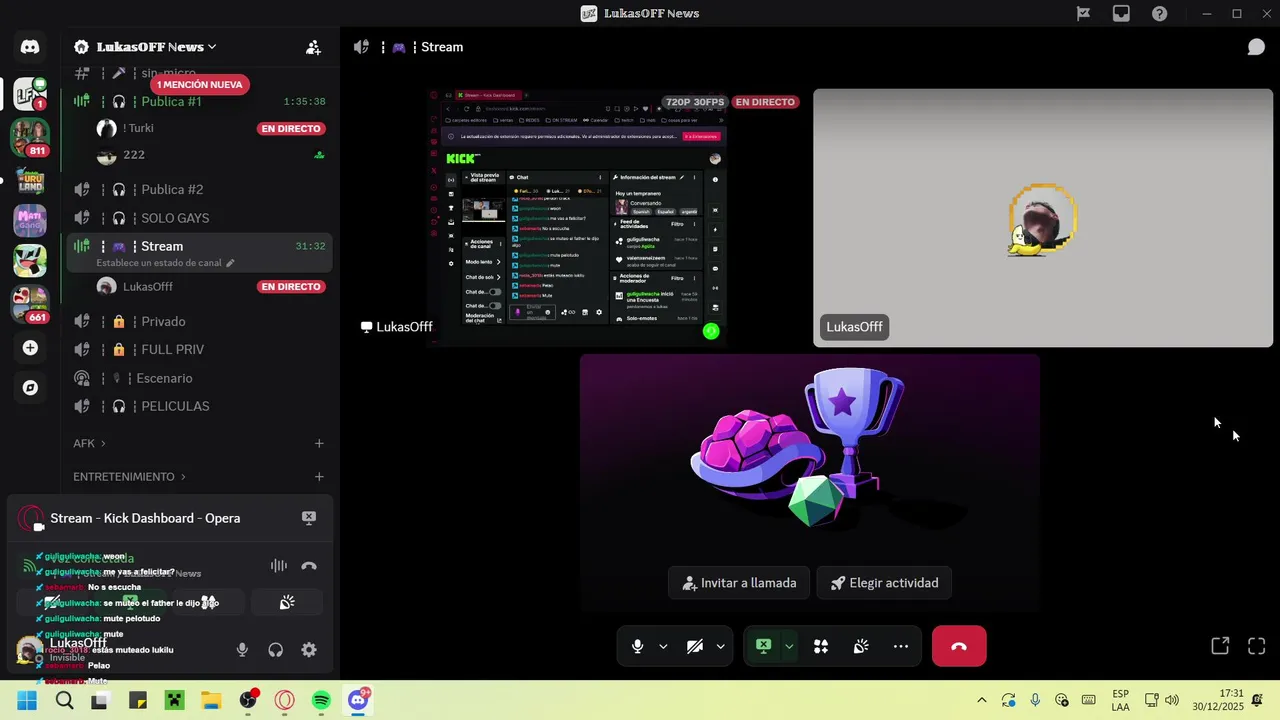Image resolution: width=1280 pixels, height=720 pixels.
Task: Open File Explorer from taskbar
Action: (211, 700)
